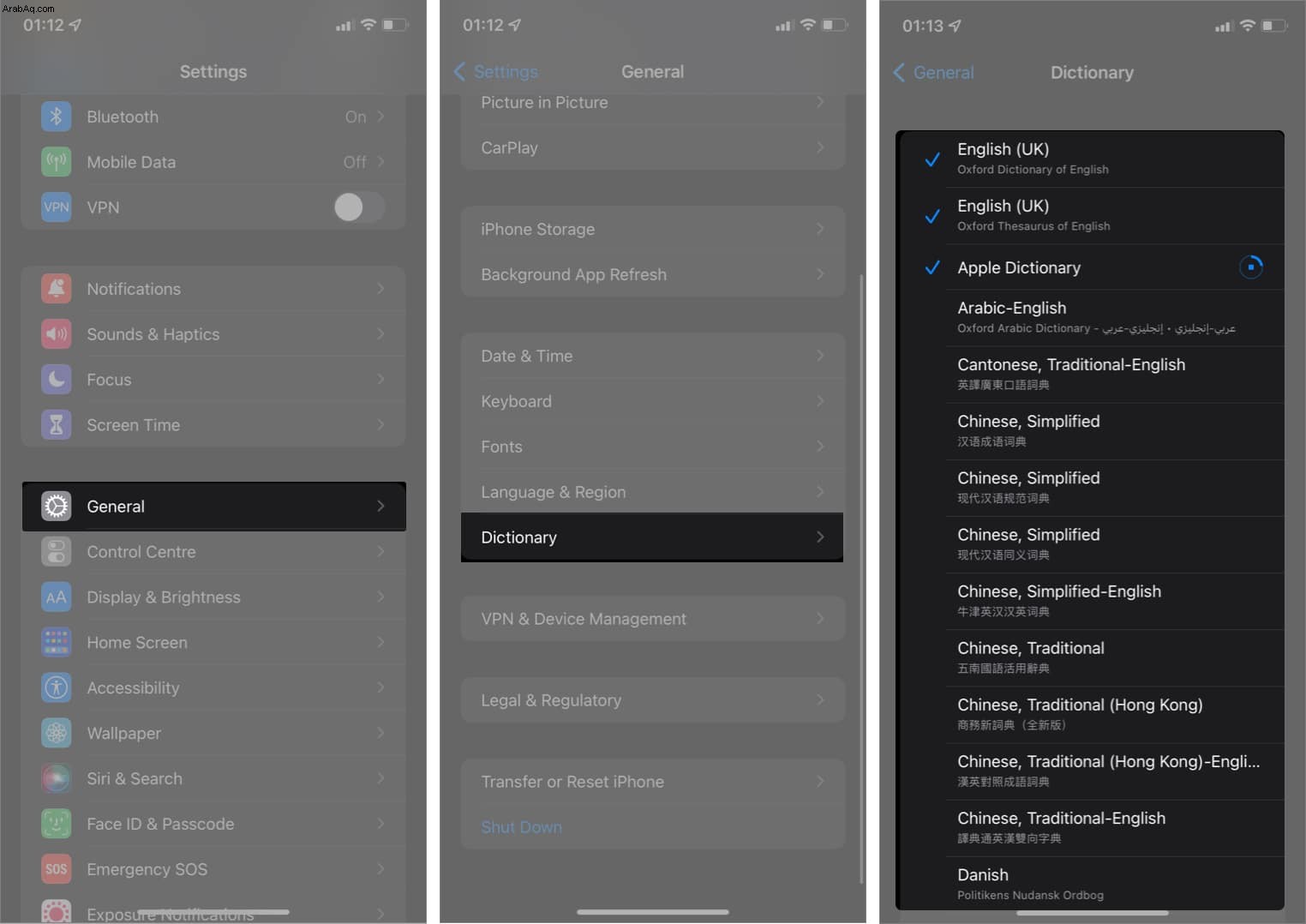Tap the chevron on the iPhone Storage row

pyautogui.click(x=820, y=229)
